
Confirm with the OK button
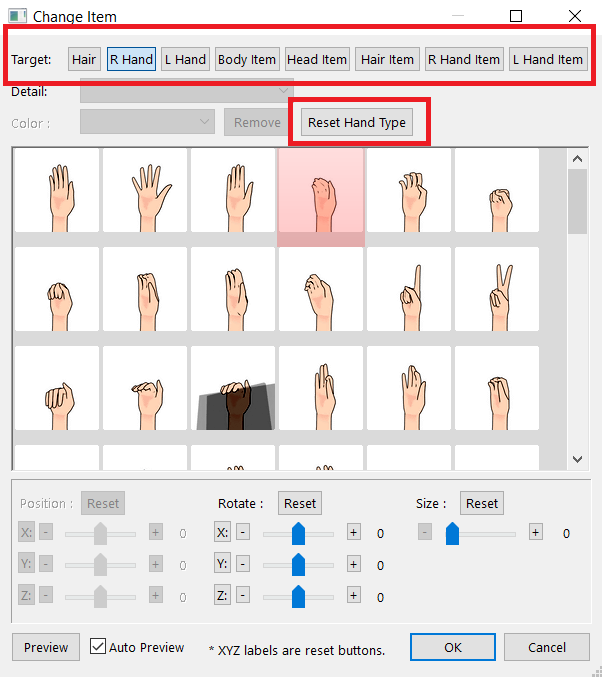click(x=453, y=647)
